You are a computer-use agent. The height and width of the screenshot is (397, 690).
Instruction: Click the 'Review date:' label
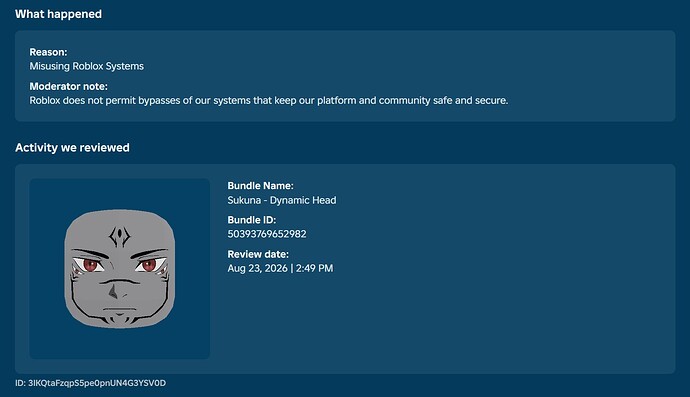coord(258,254)
